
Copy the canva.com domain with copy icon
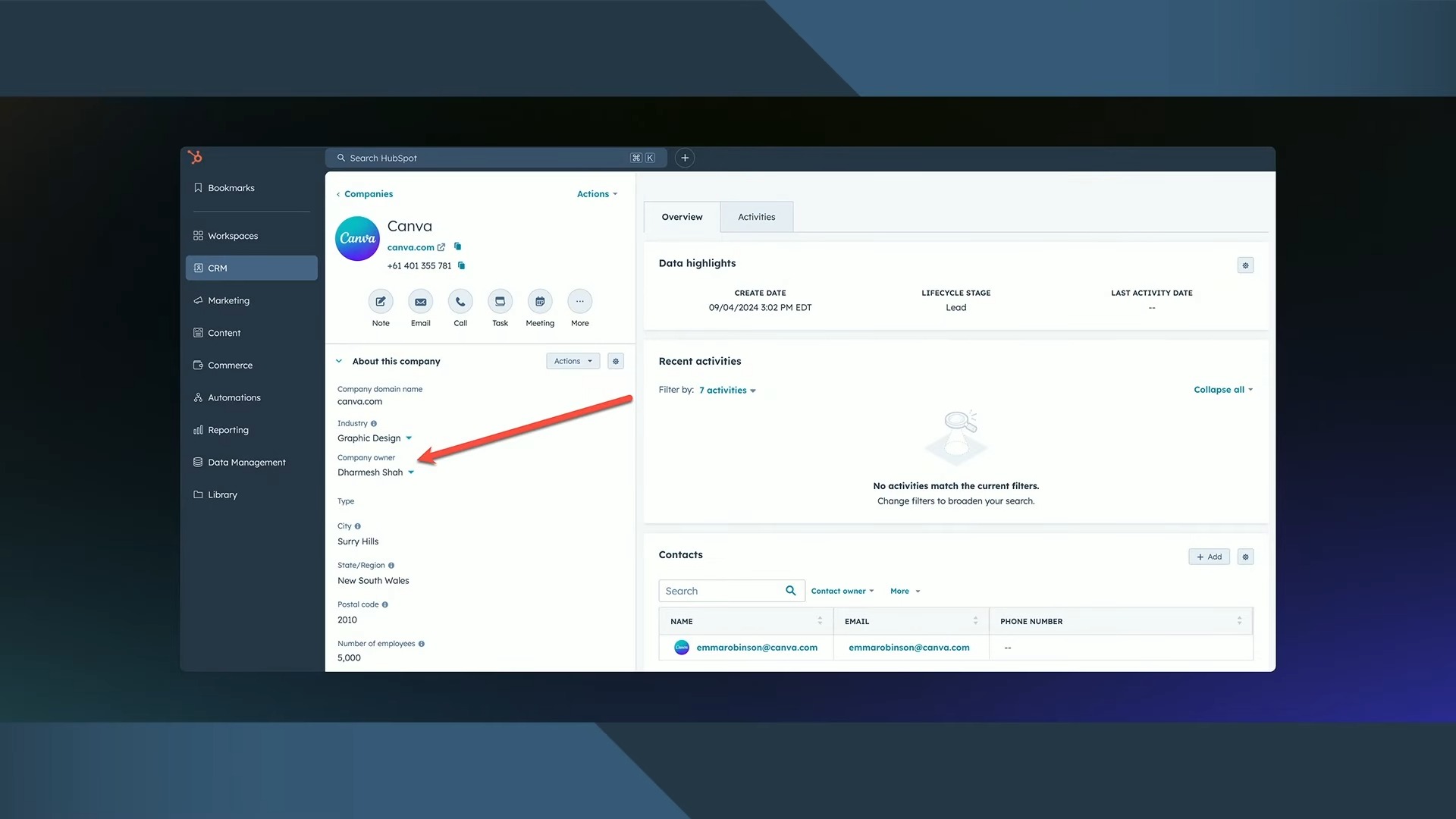point(457,246)
